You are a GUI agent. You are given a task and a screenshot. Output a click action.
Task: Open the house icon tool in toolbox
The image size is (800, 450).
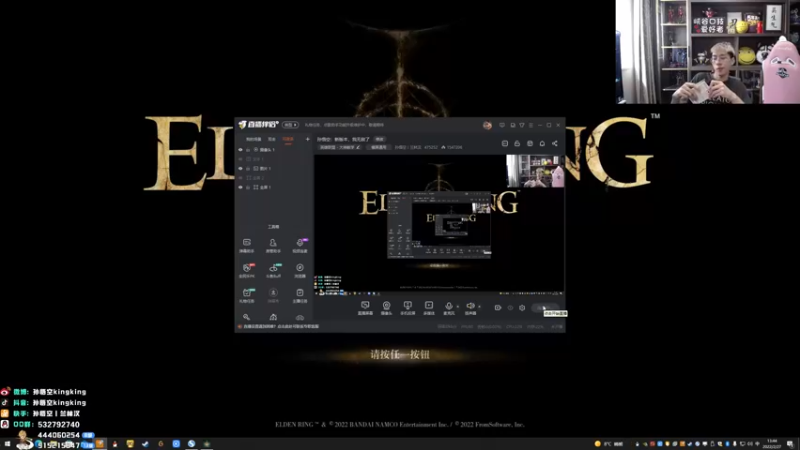click(x=273, y=317)
